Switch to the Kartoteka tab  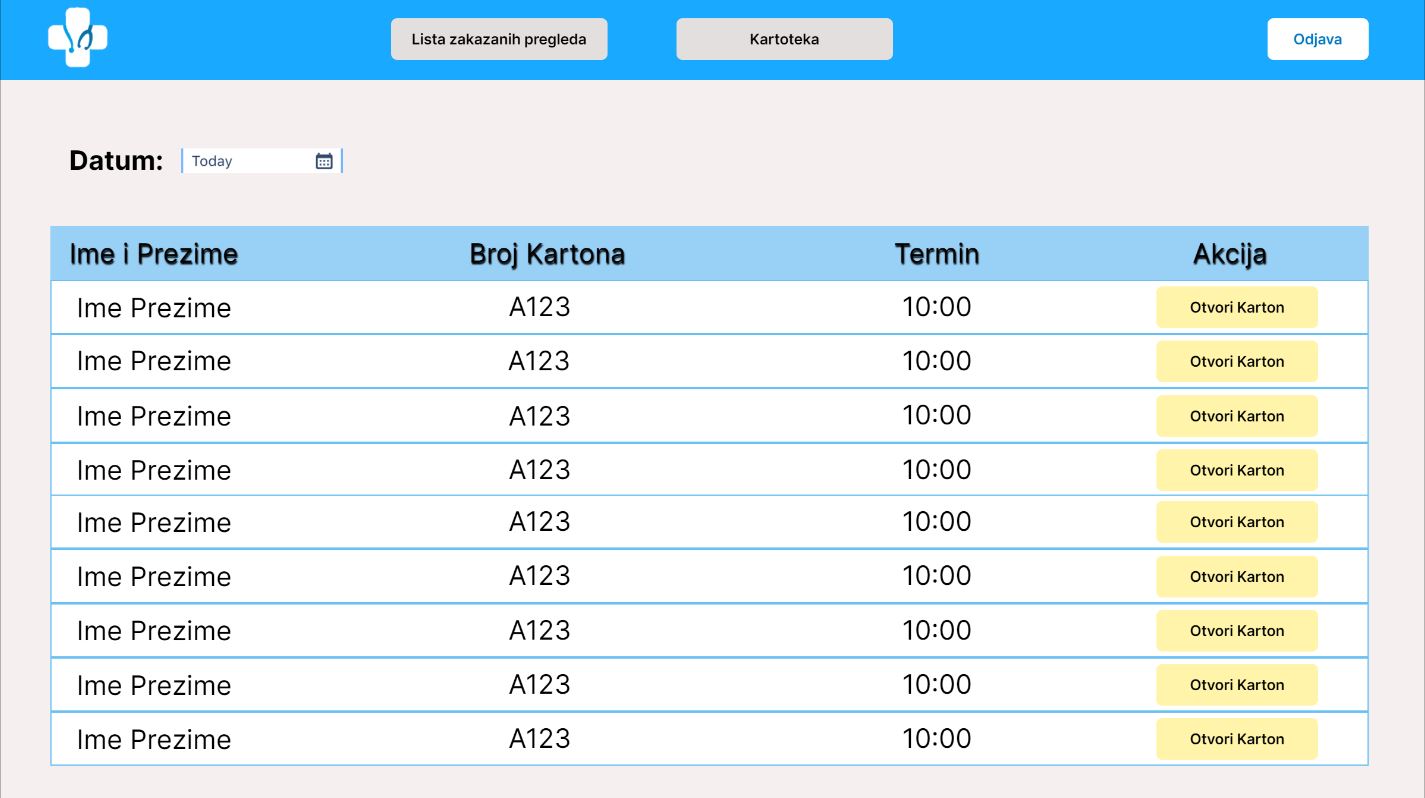click(x=784, y=39)
